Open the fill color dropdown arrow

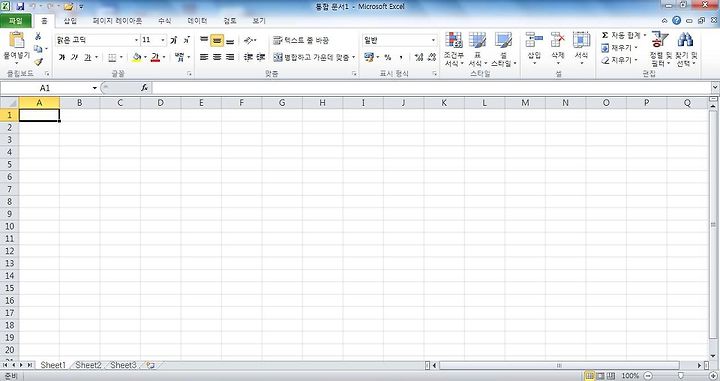click(x=145, y=57)
